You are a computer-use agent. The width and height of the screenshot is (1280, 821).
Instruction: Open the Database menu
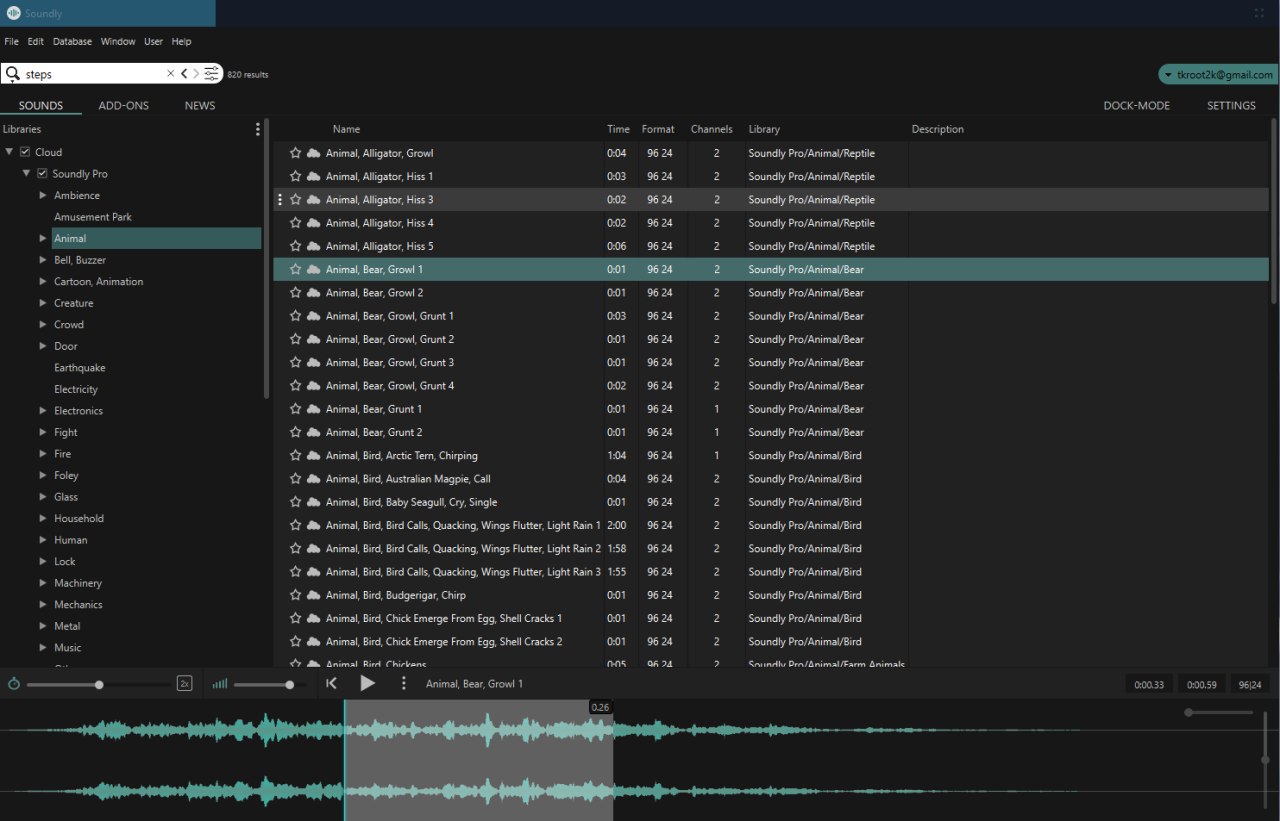coord(72,42)
